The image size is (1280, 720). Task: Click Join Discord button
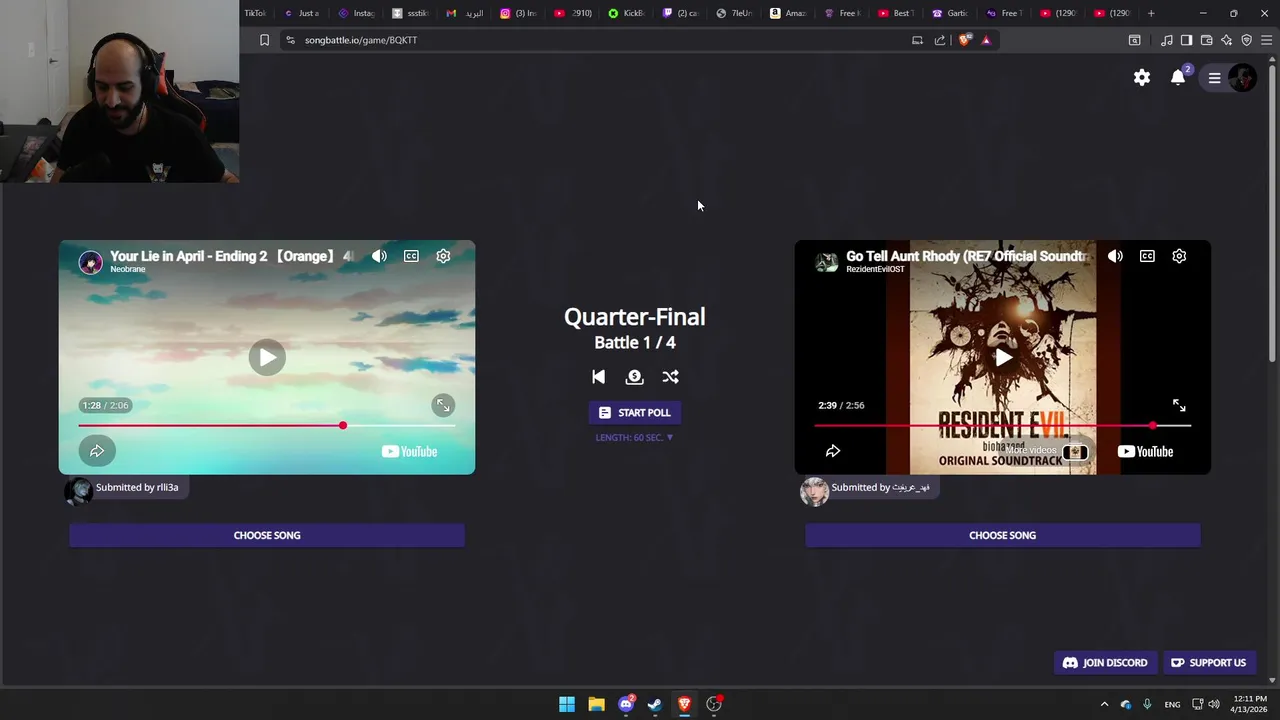(1105, 663)
